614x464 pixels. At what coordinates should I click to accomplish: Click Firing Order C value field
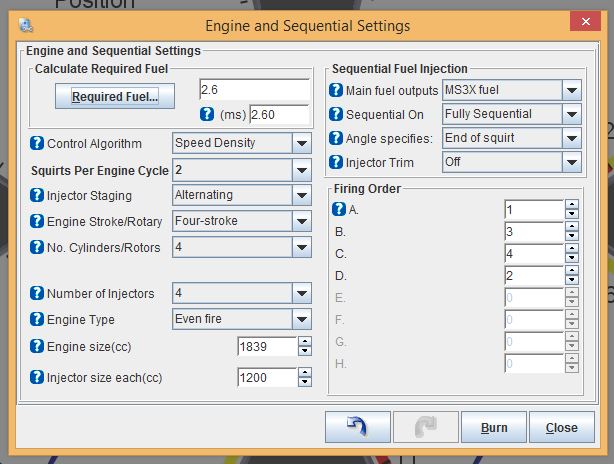[534, 254]
